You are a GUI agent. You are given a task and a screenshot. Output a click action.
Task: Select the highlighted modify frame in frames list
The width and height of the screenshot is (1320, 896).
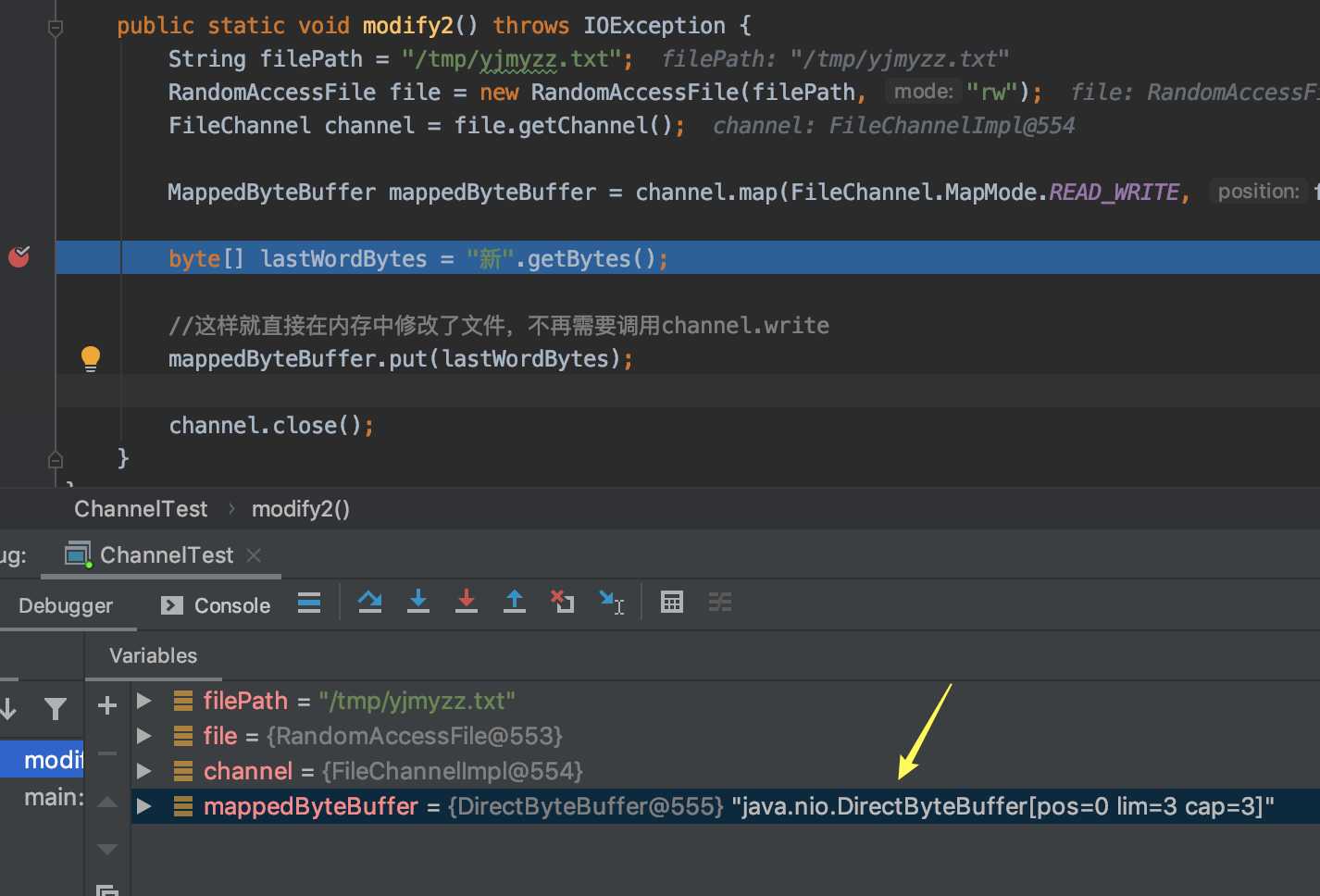[x=42, y=760]
